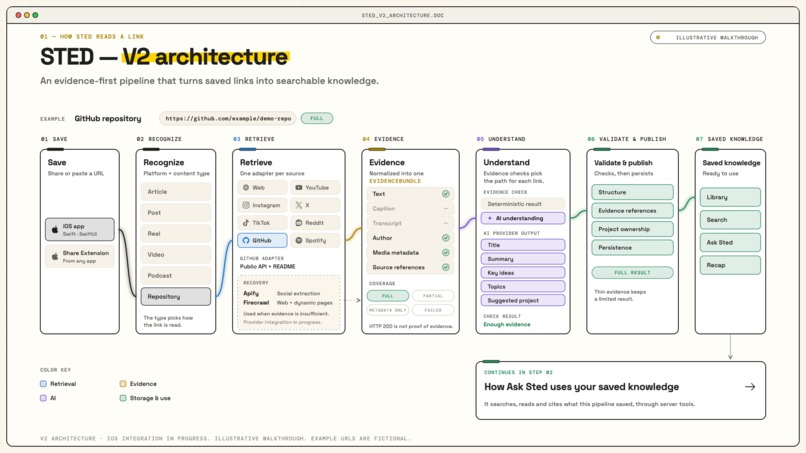Select the Post content type

point(176,212)
